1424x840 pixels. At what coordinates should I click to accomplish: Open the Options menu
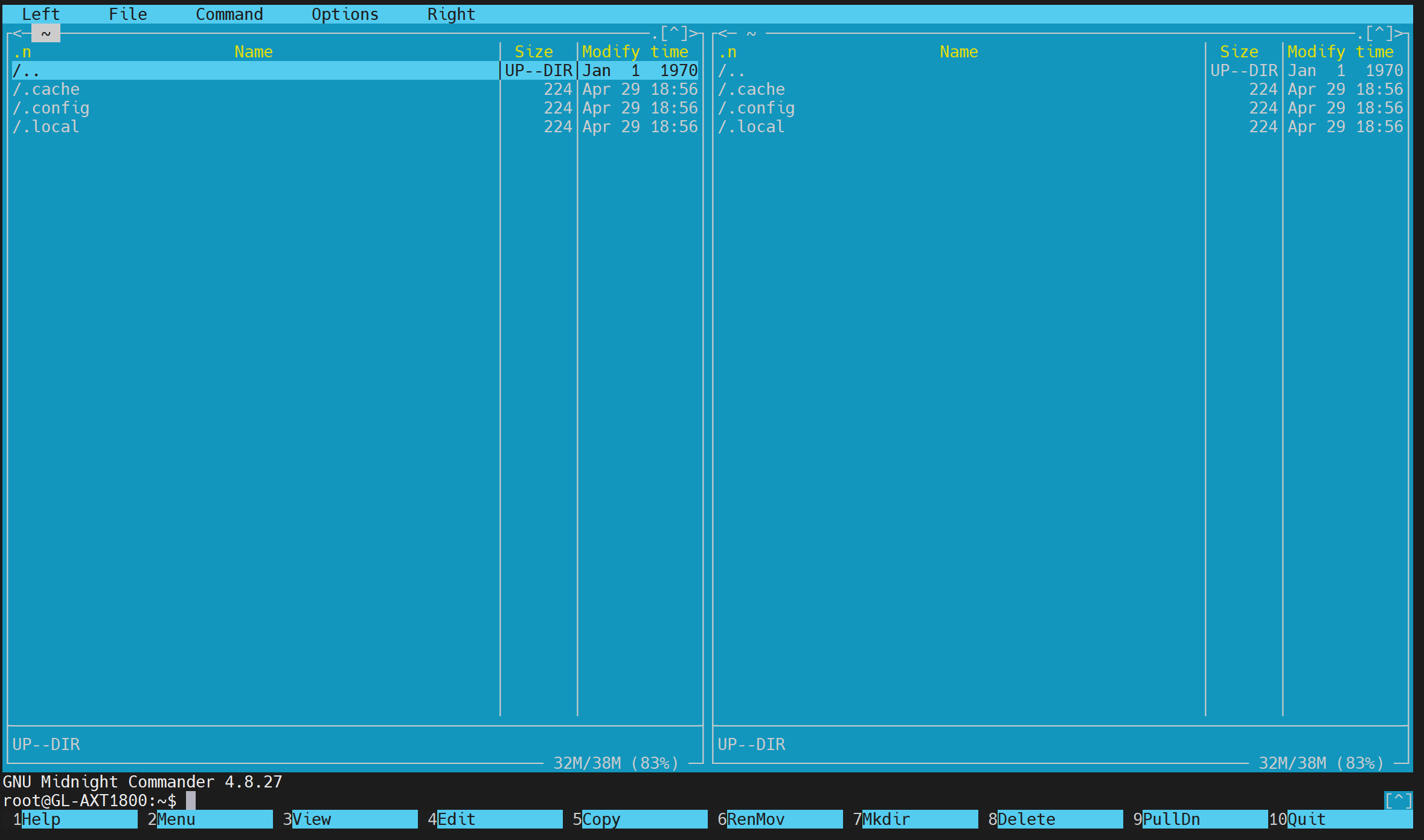coord(345,14)
